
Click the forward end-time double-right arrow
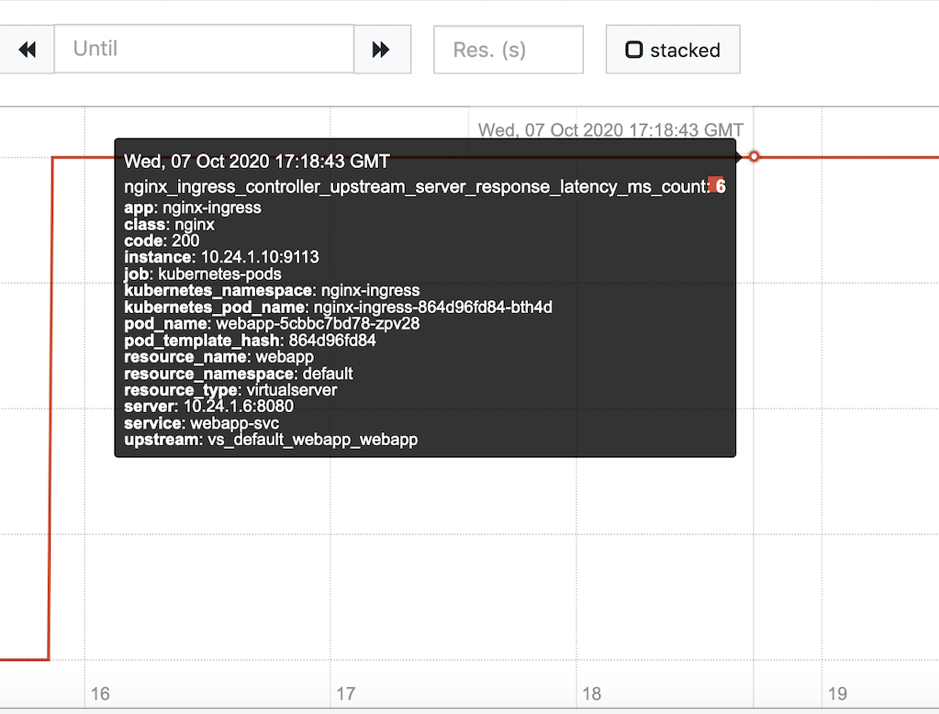click(x=381, y=49)
